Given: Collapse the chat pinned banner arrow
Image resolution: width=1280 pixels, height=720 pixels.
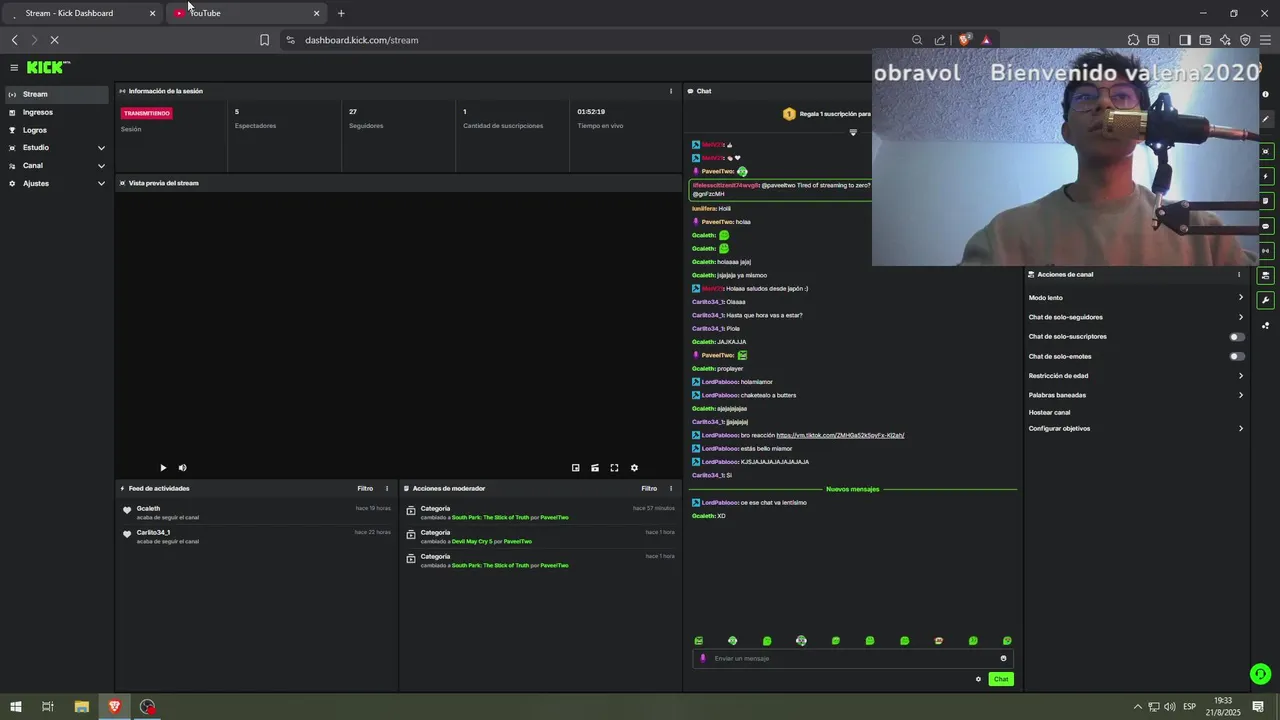Looking at the screenshot, I should pos(853,132).
